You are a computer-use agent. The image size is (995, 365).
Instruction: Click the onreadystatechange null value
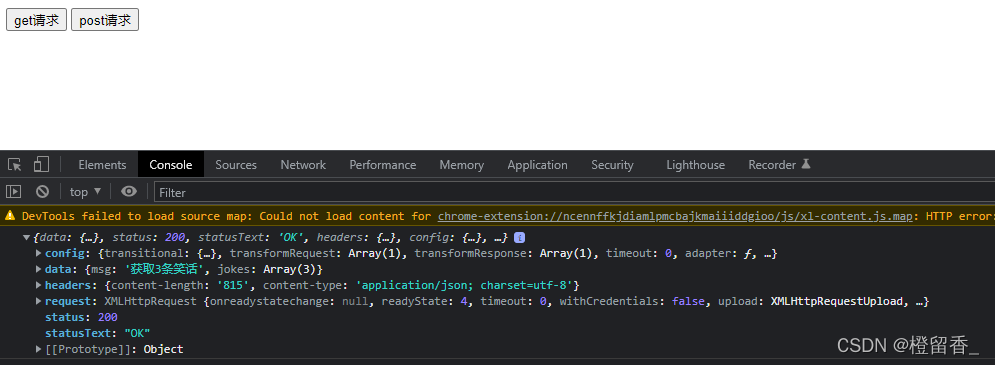tap(355, 302)
